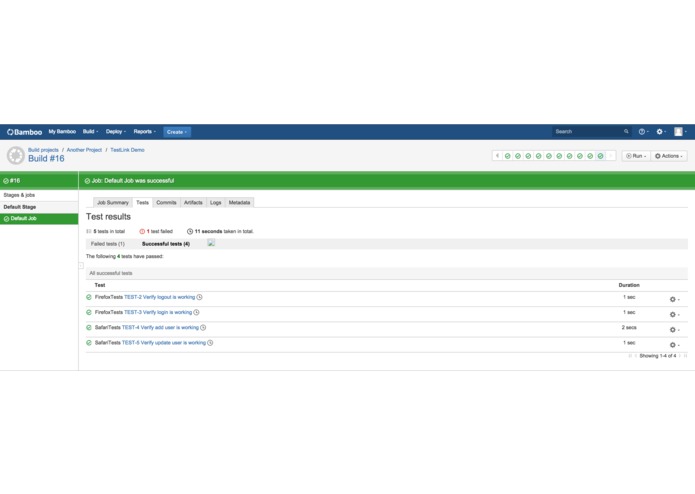
Task: Switch to the Logs tab
Action: tap(215, 202)
